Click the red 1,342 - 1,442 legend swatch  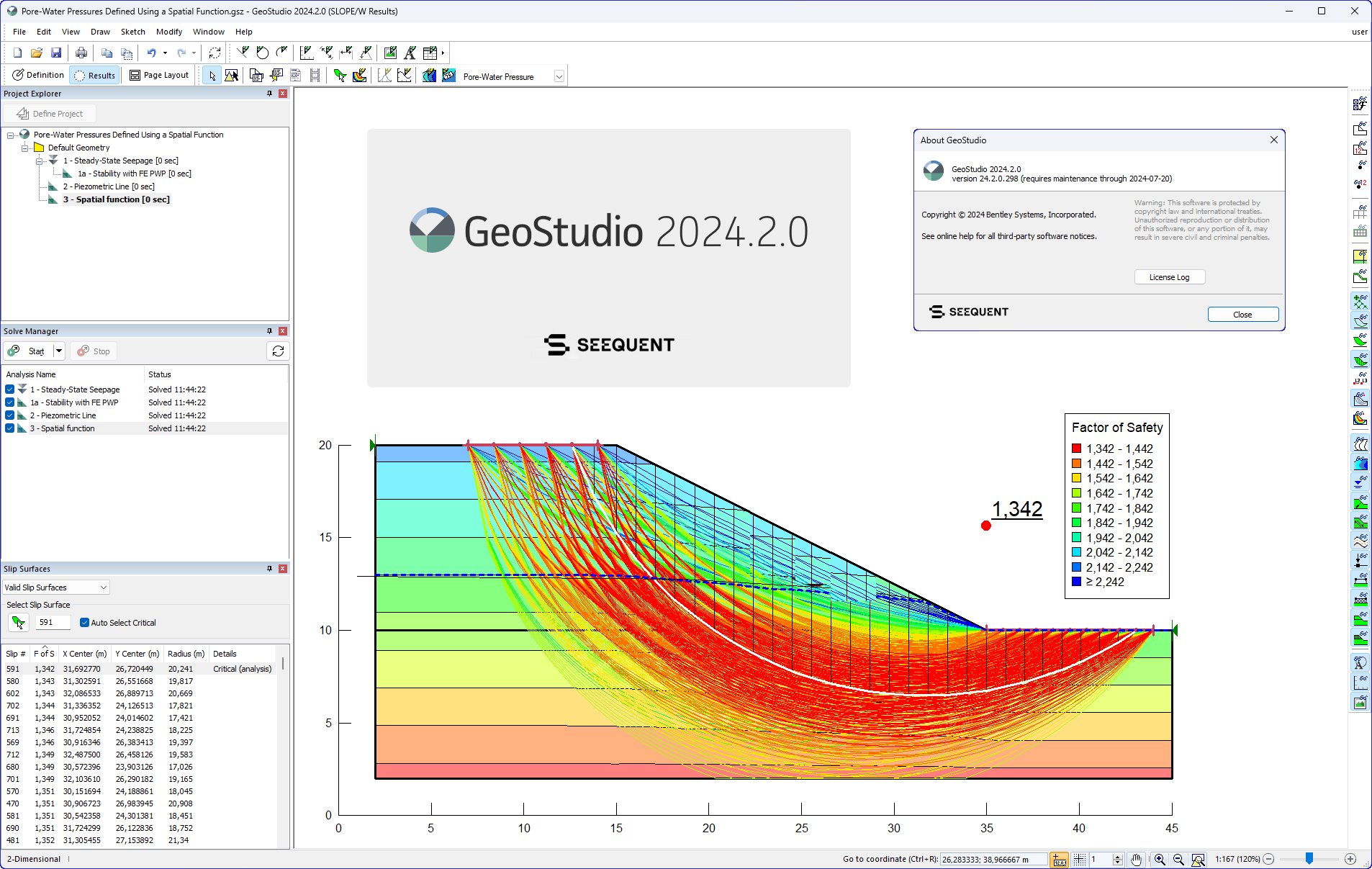pos(1076,449)
